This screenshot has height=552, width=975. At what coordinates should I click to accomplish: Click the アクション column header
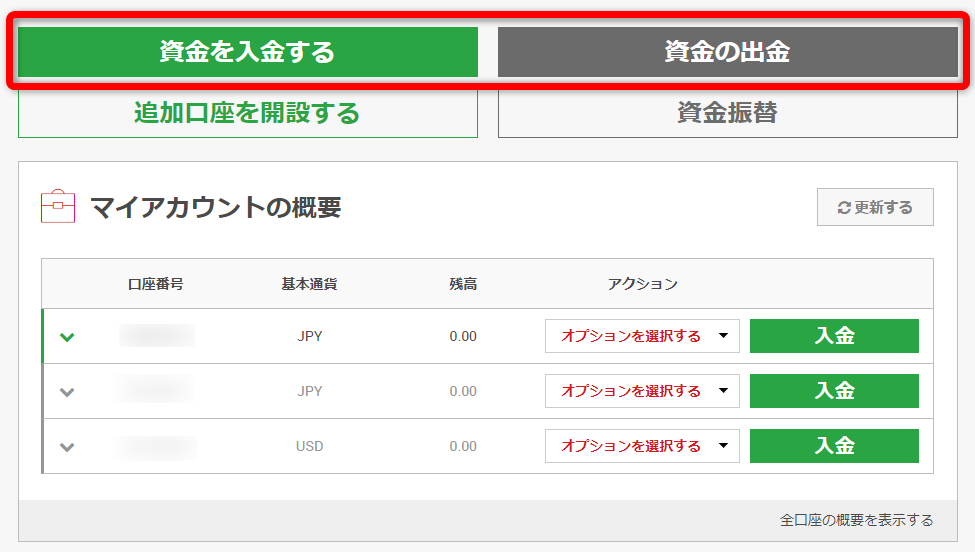click(643, 284)
